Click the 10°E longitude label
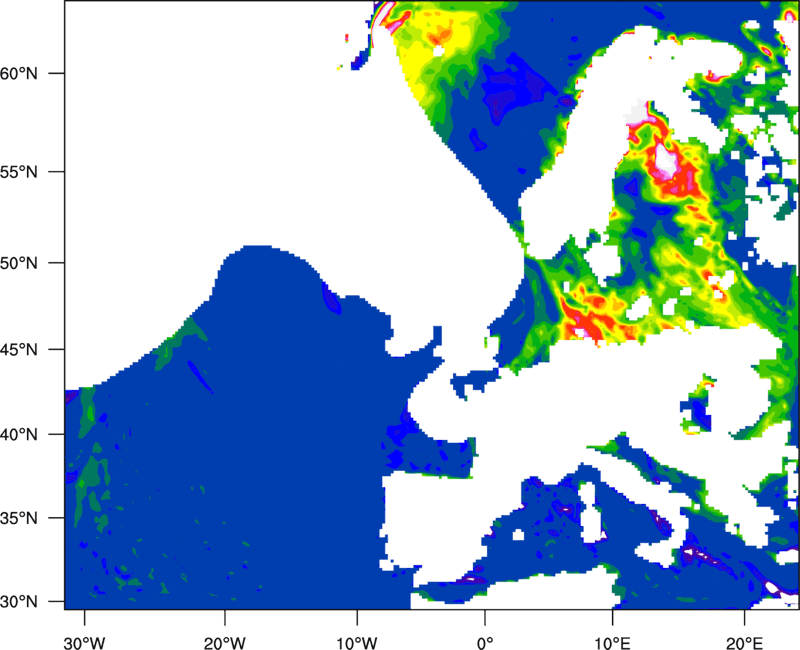 612,643
